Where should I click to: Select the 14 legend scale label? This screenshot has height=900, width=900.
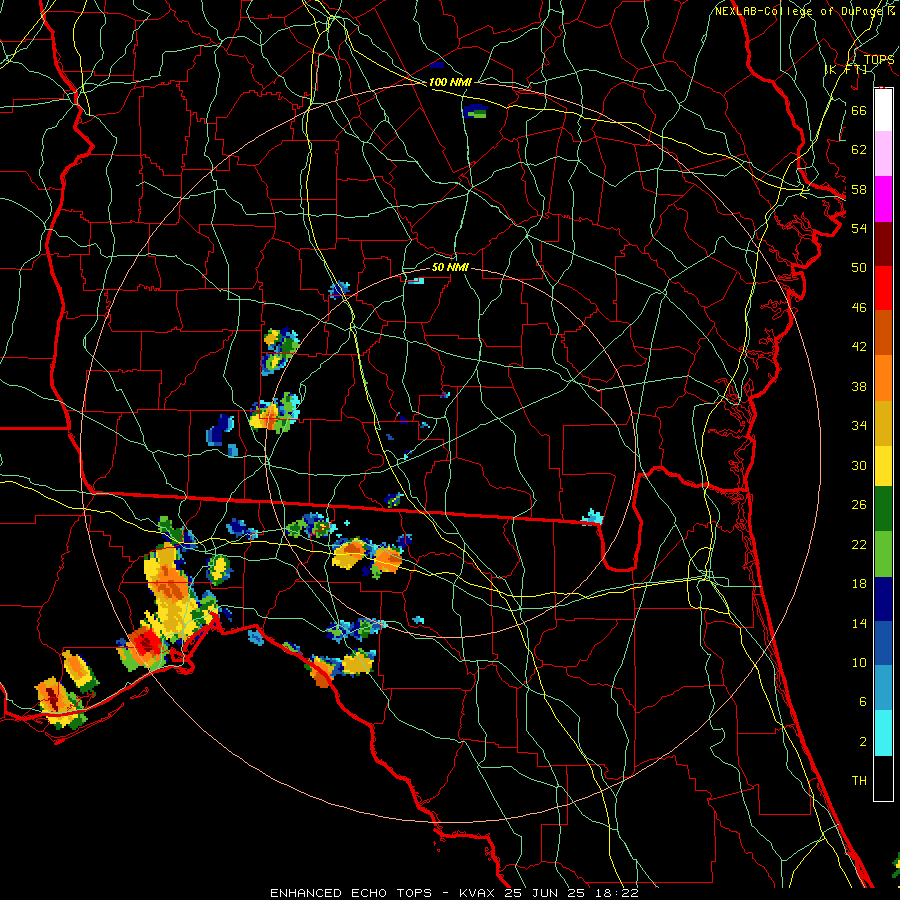pos(859,623)
